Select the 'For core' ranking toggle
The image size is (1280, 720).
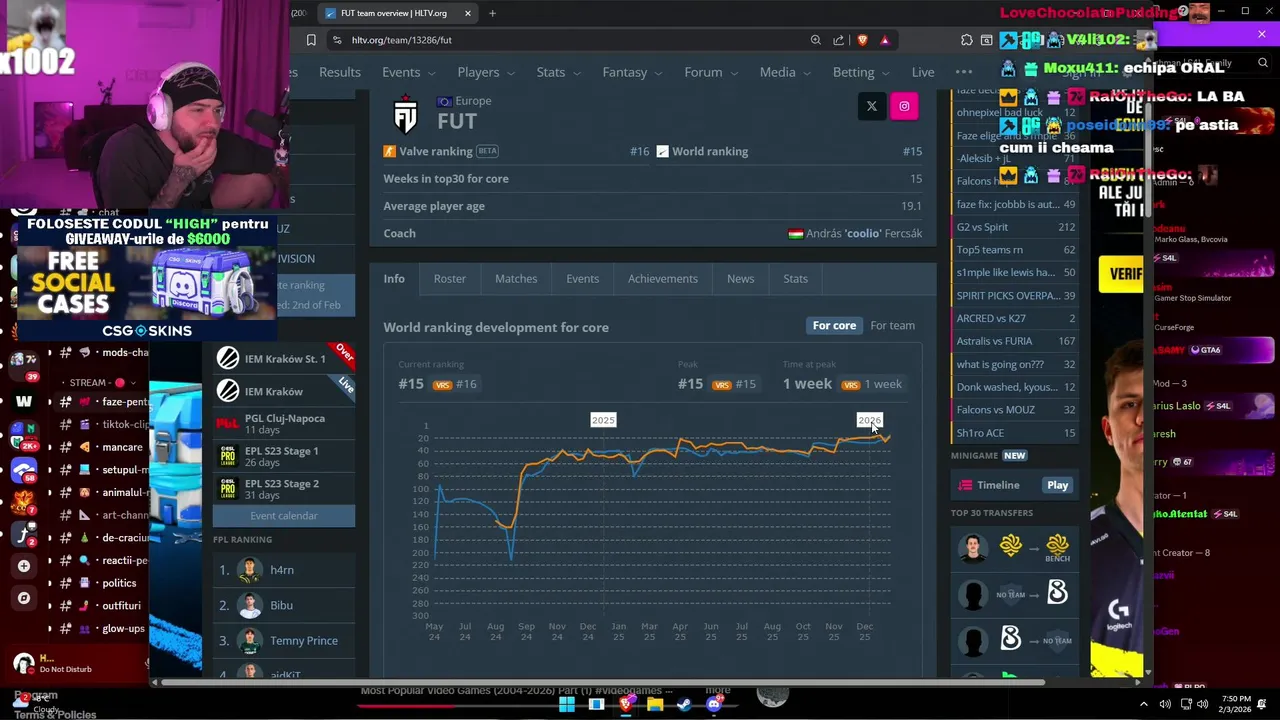834,325
